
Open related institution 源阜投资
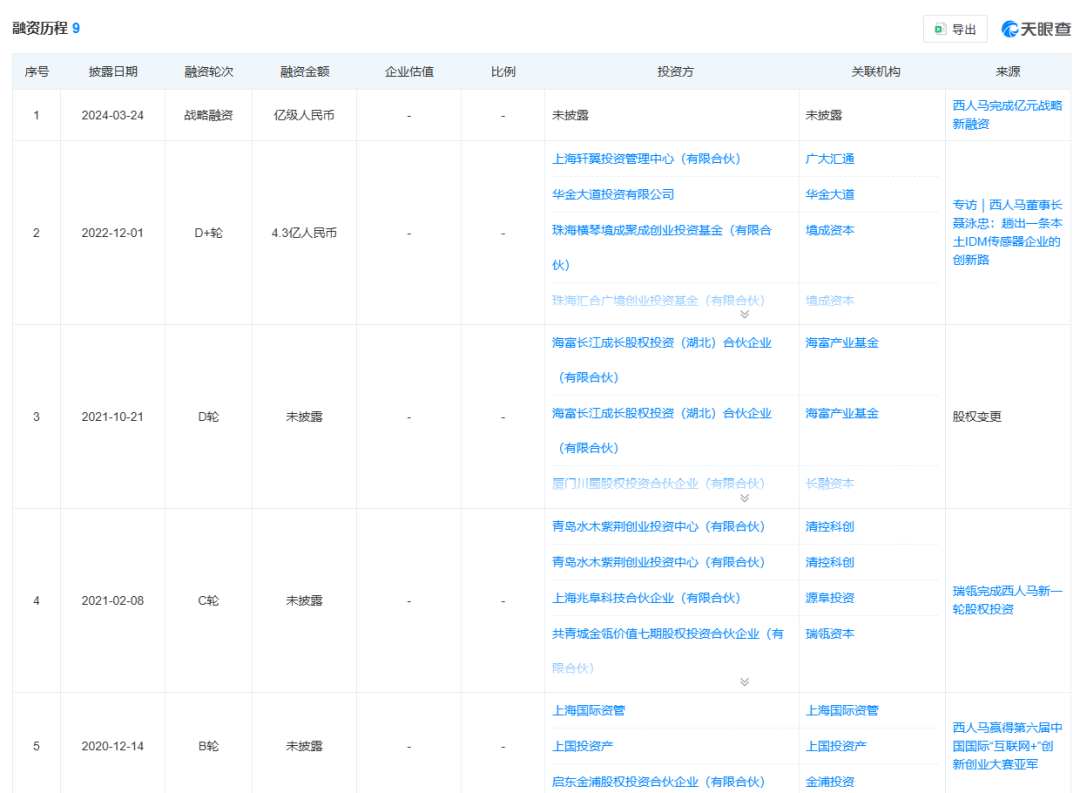830,598
